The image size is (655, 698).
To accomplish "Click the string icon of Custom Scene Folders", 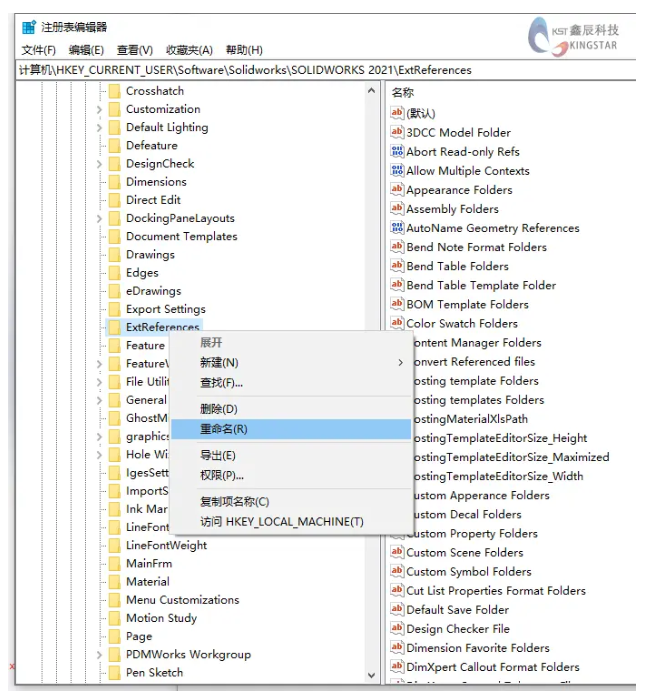I will (x=397, y=552).
